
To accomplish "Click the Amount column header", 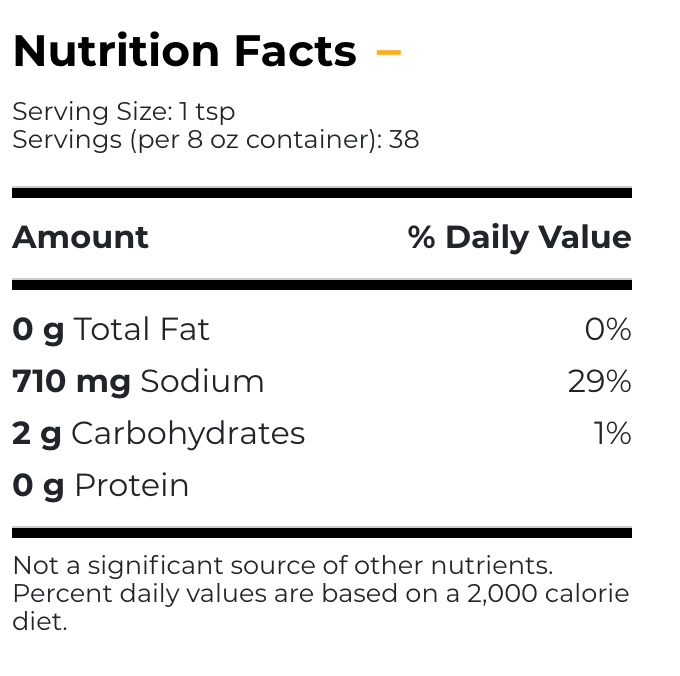I will 80,237.
